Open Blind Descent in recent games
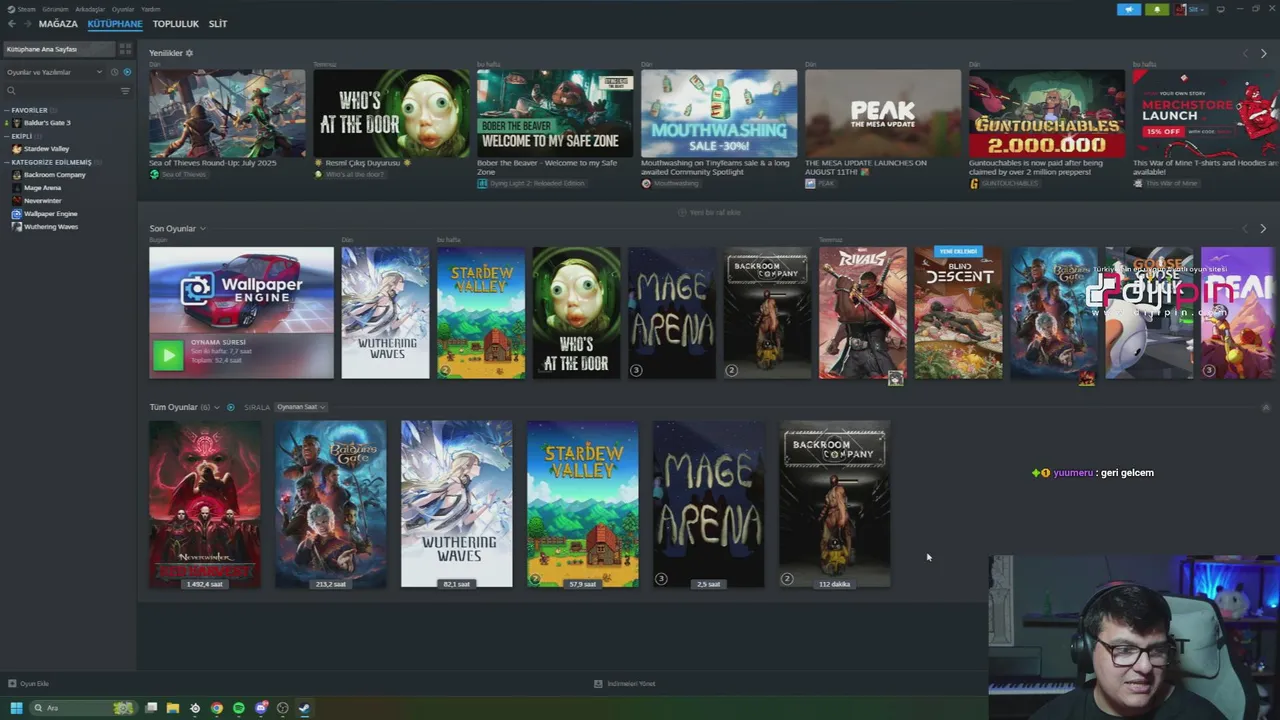1280x720 pixels. (x=958, y=313)
